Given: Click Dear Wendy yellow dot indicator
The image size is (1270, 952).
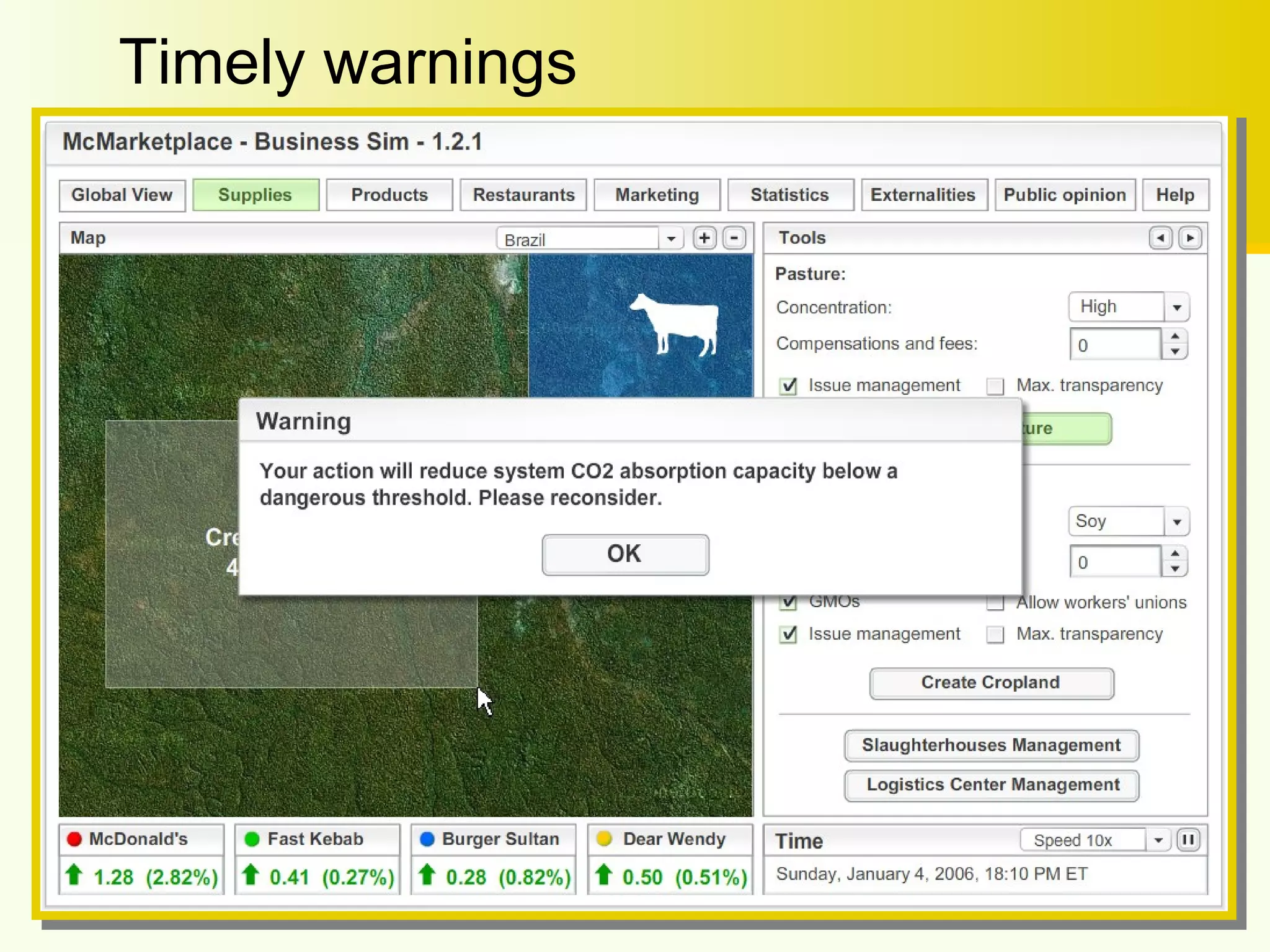Looking at the screenshot, I should (604, 839).
